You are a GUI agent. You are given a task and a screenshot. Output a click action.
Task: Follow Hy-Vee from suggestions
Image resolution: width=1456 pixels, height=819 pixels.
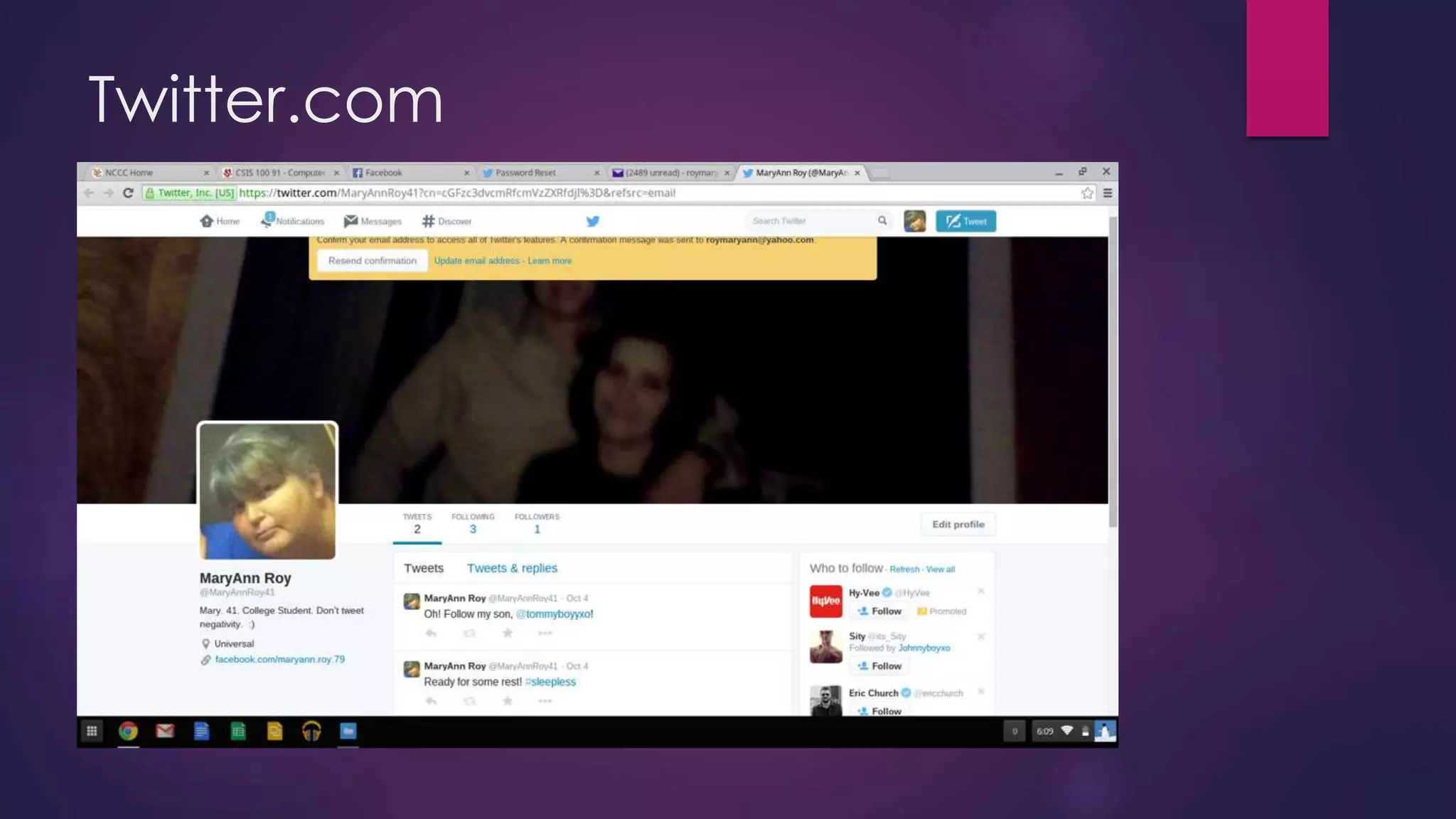(880, 611)
